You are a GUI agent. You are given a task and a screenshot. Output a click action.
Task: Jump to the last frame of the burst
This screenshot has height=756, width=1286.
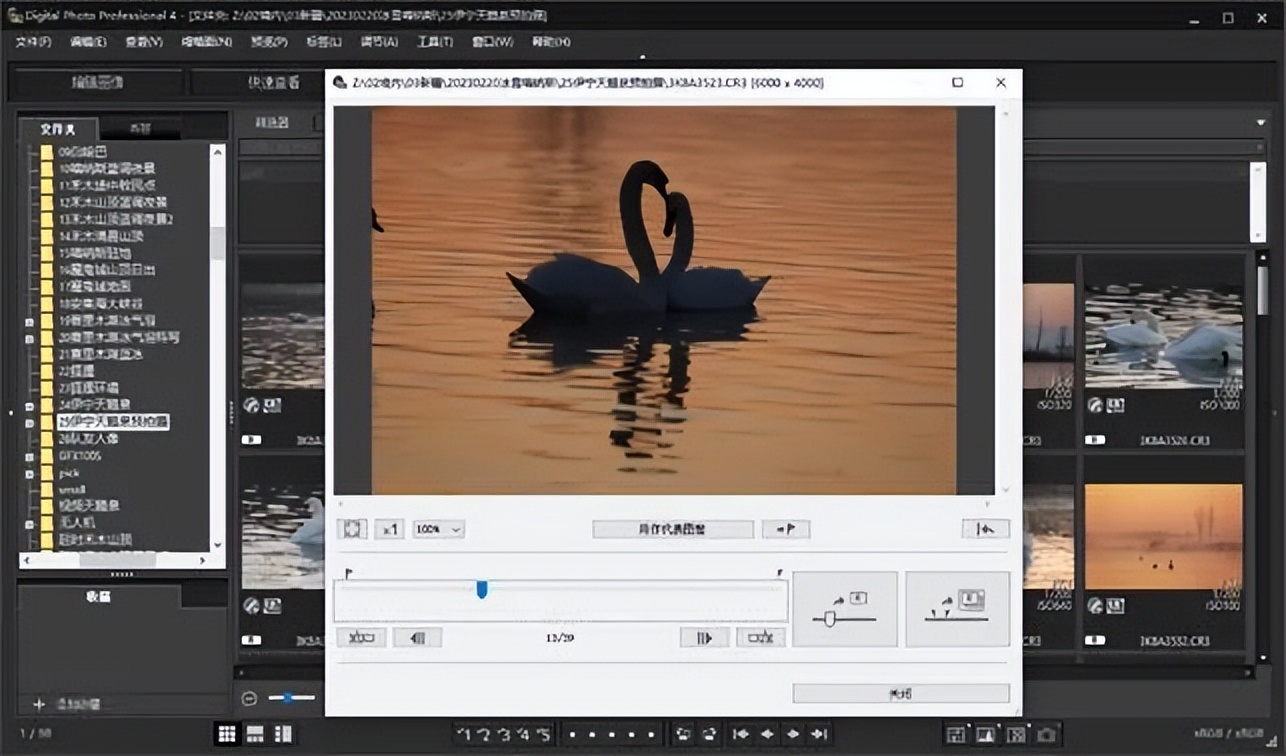click(760, 637)
